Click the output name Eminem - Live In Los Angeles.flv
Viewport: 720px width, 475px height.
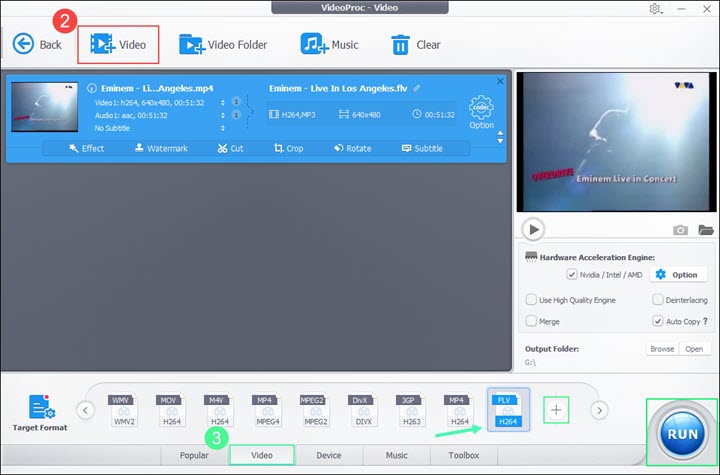click(x=338, y=88)
